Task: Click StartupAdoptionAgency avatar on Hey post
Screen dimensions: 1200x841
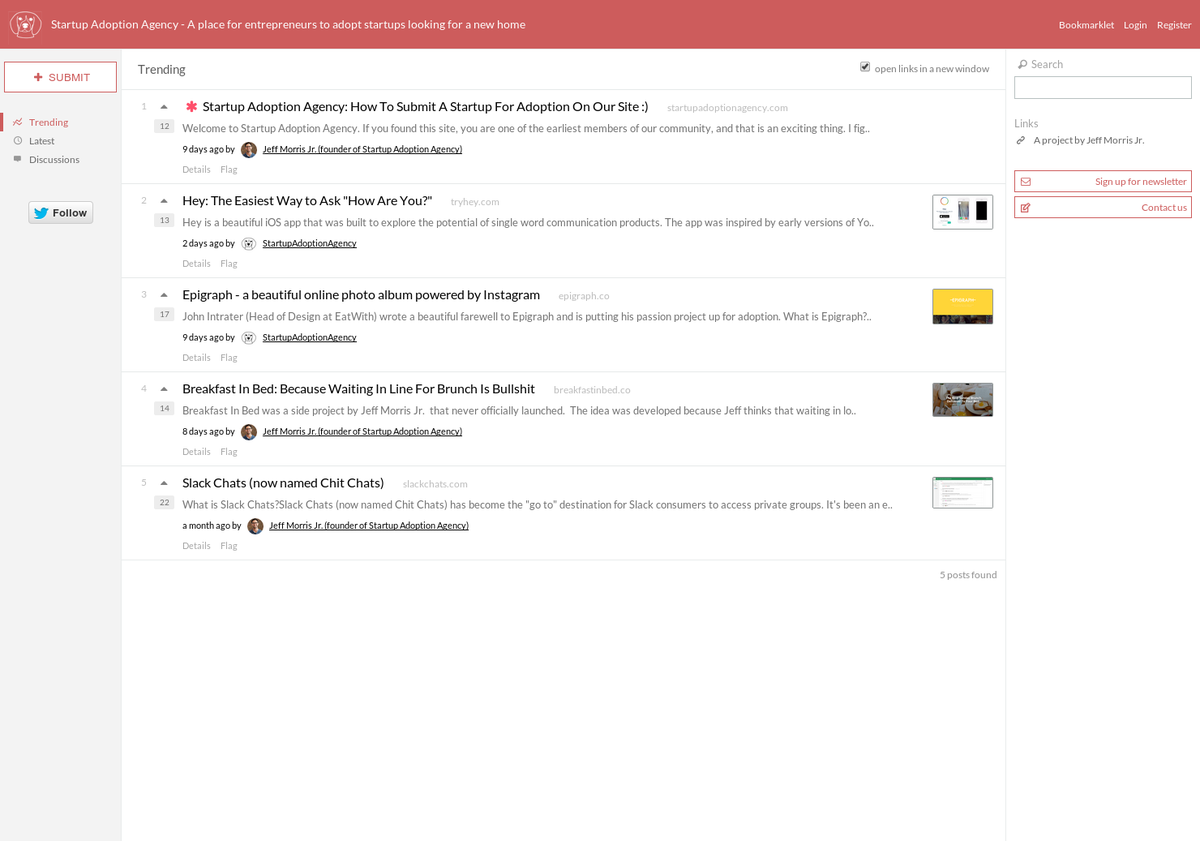Action: pyautogui.click(x=249, y=243)
